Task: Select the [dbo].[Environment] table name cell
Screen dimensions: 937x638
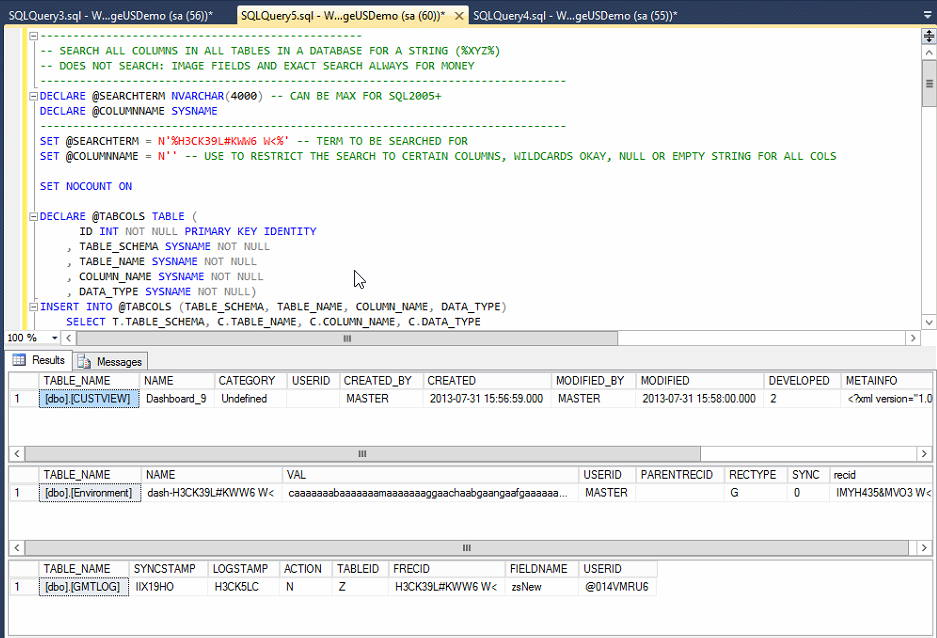Action: (x=89, y=492)
